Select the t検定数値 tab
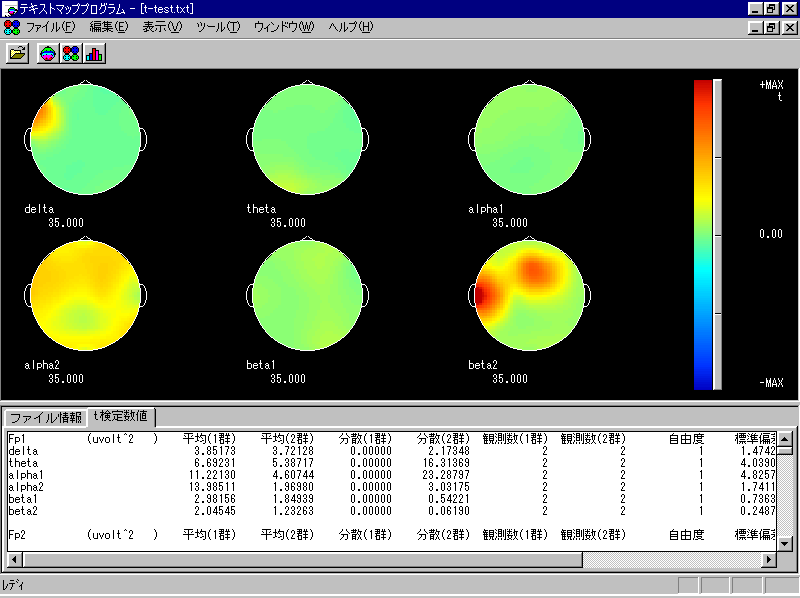The height and width of the screenshot is (598, 800). point(120,416)
